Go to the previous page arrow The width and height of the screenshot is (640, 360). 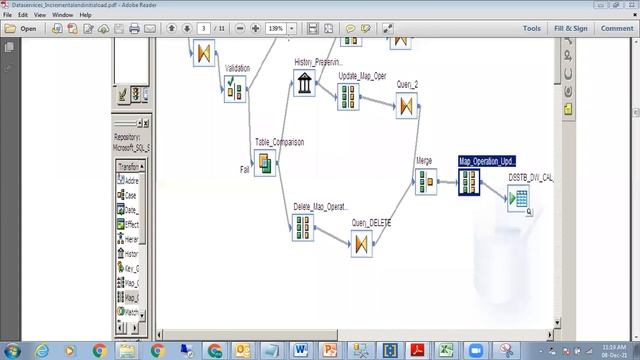pos(172,28)
